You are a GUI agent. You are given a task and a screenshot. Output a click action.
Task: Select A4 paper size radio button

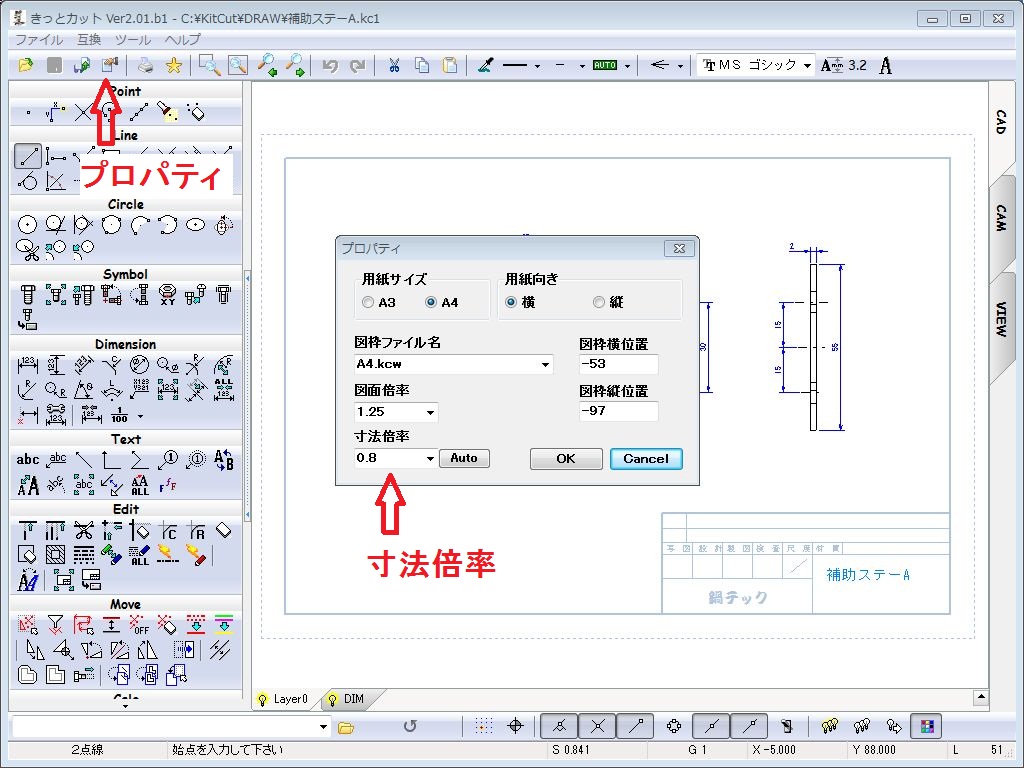[431, 302]
